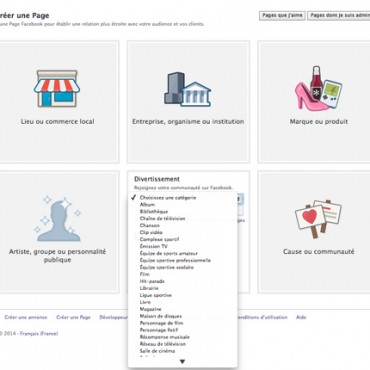The height and width of the screenshot is (370, 370).
Task: Select the heart signs cause icon
Action: (x=318, y=219)
